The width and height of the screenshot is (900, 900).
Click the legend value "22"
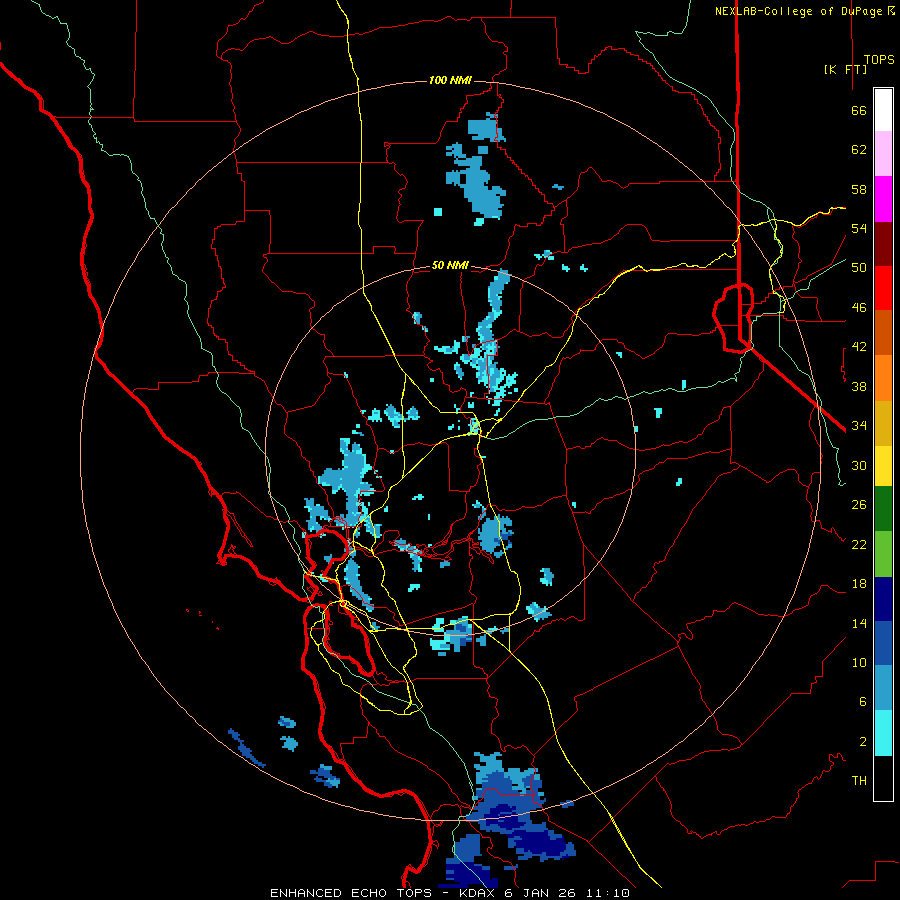pyautogui.click(x=859, y=544)
